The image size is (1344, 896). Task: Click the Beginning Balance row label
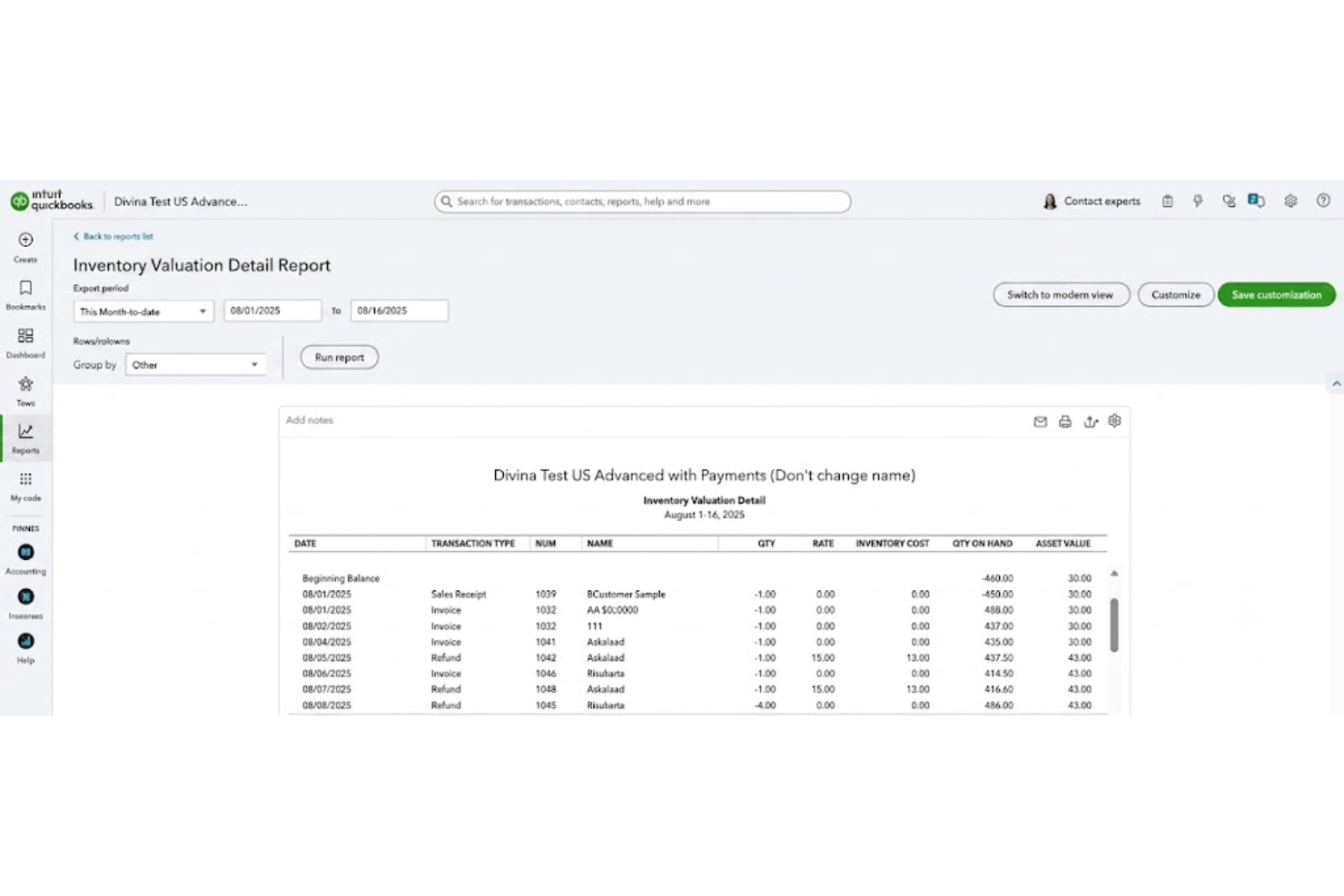pos(341,578)
